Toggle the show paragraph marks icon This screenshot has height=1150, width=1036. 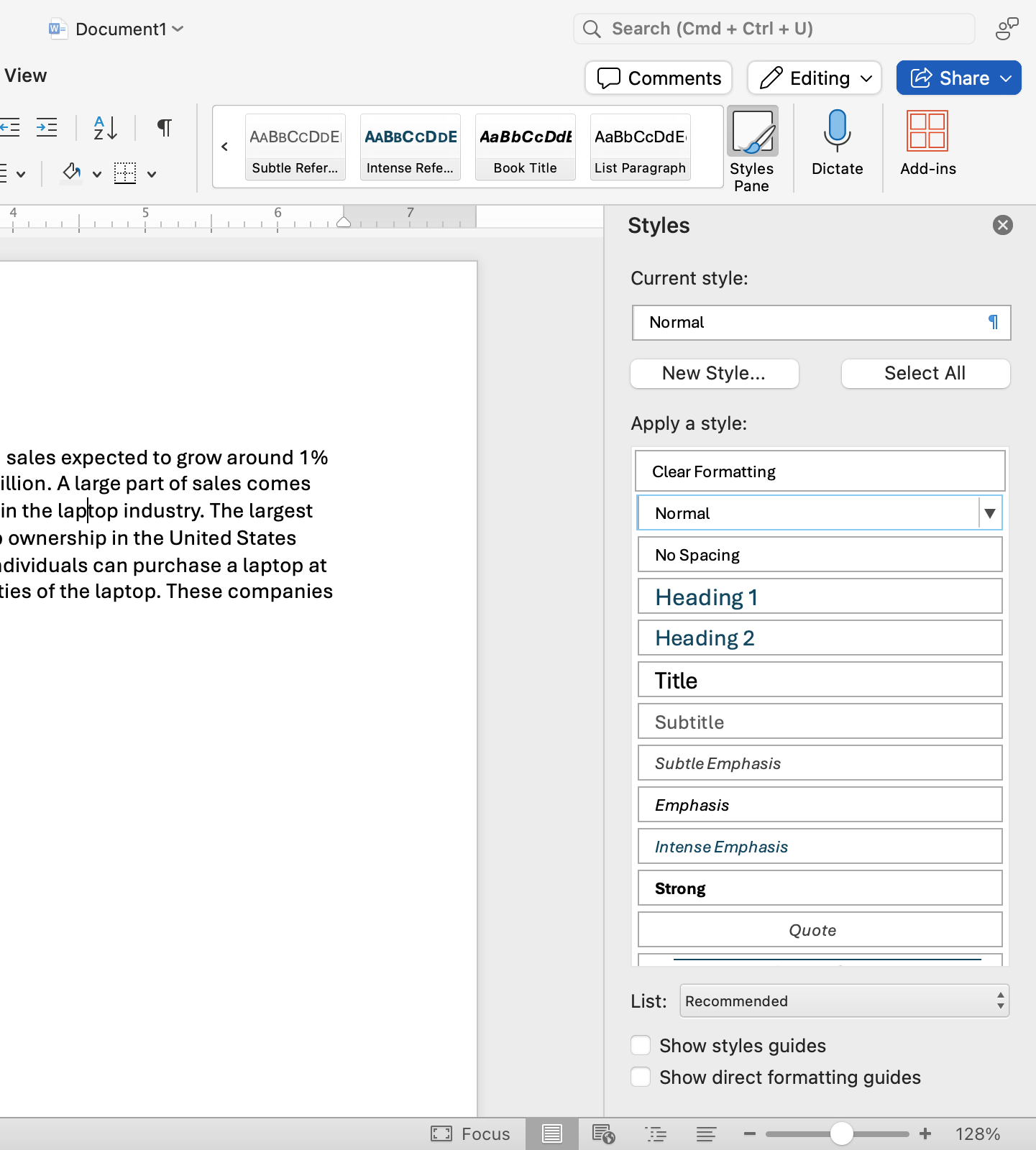[x=165, y=128]
